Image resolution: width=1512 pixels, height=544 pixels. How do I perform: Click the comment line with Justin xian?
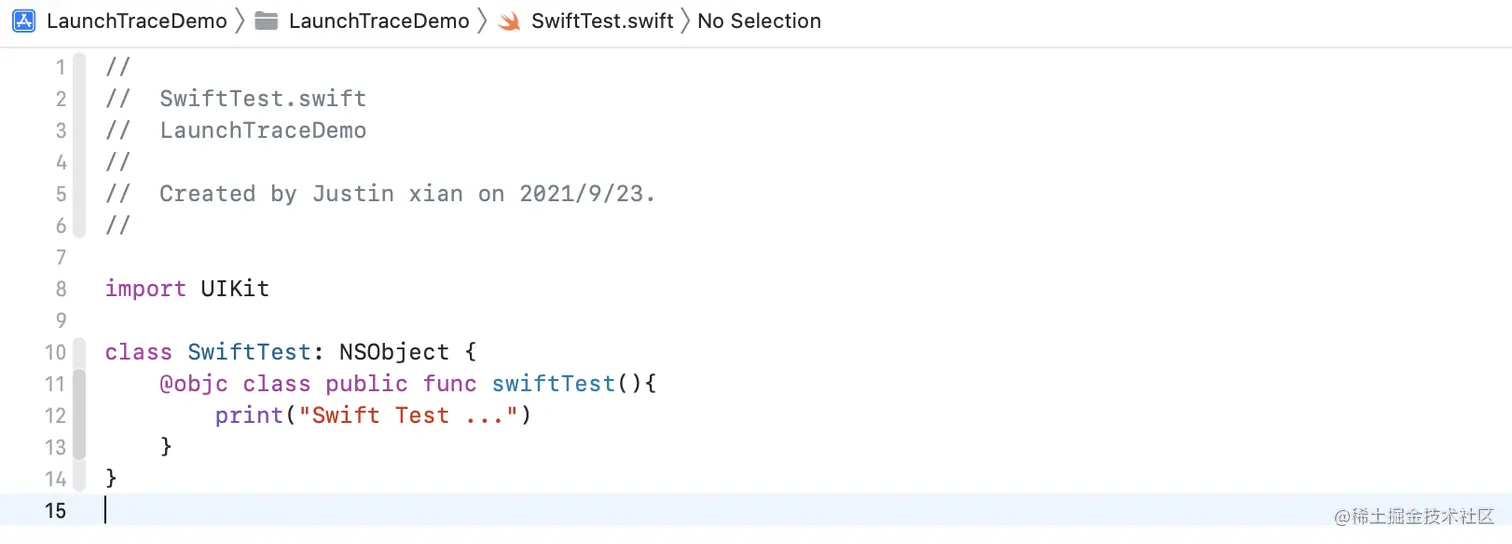[x=381, y=194]
